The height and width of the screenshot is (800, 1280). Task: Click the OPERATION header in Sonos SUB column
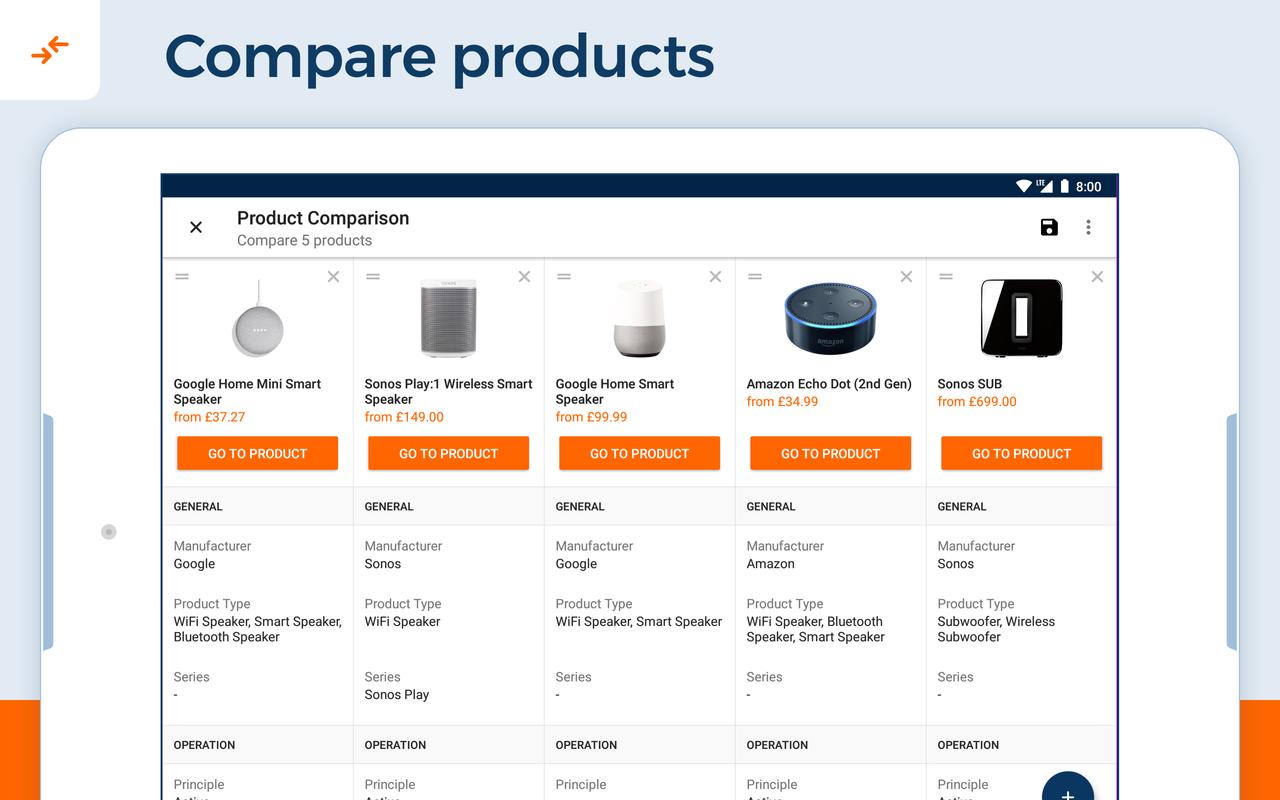click(968, 745)
